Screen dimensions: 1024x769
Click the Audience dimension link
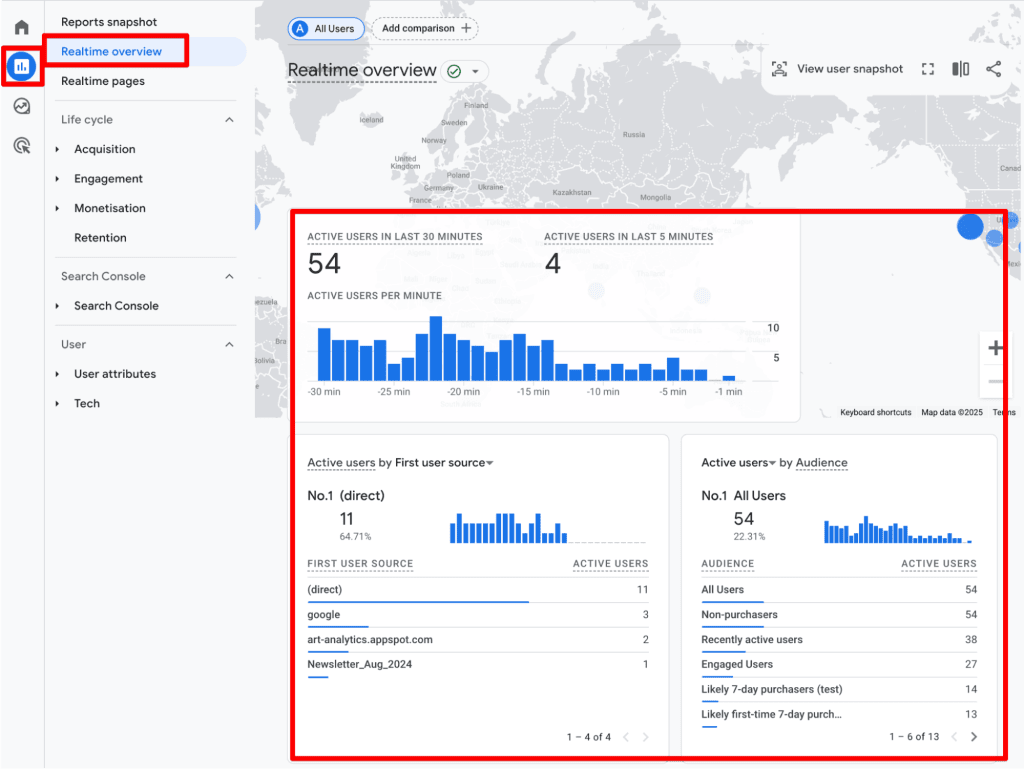822,462
